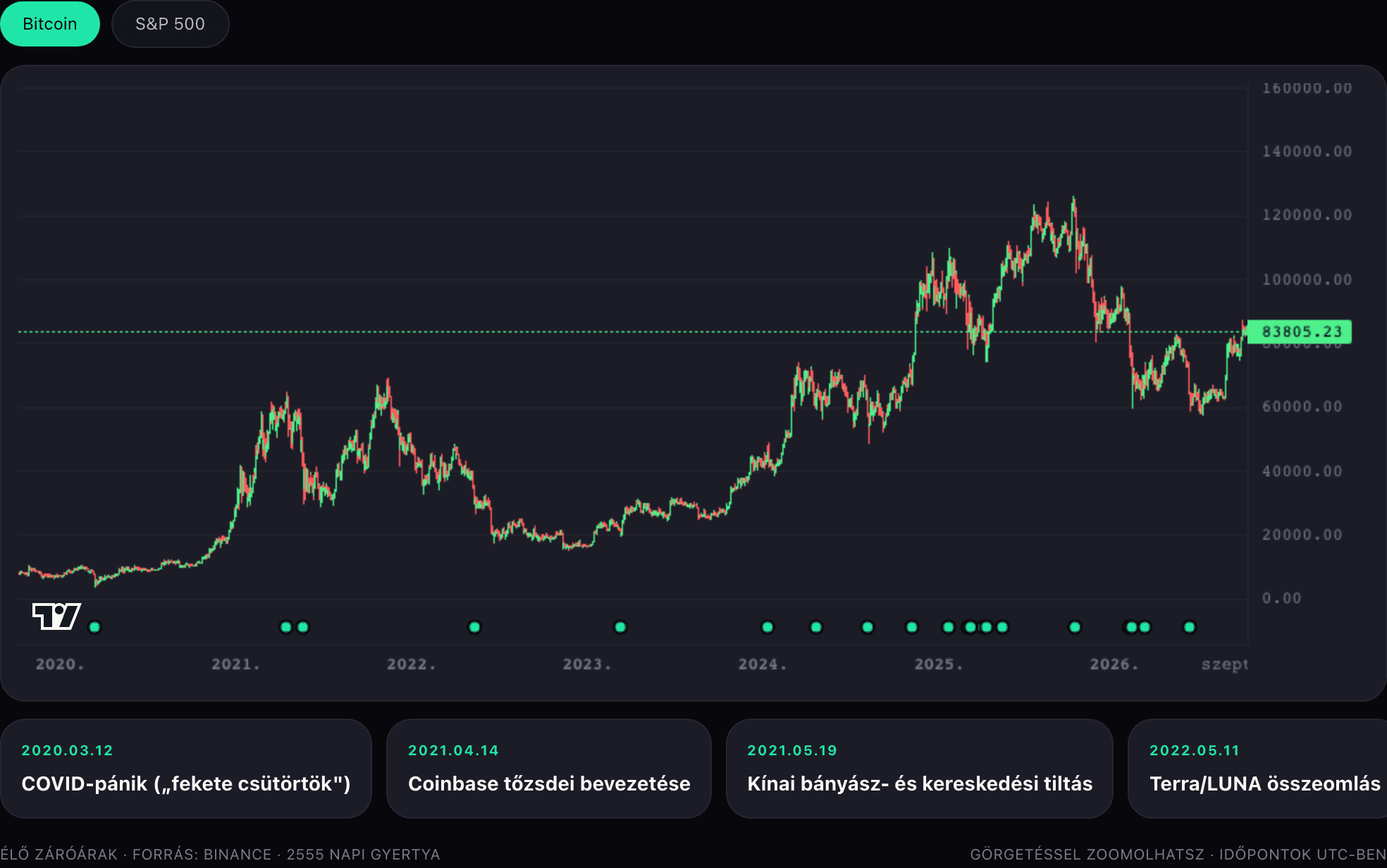This screenshot has width=1387, height=868.
Task: Click the current price label 83805.23
Action: 1300,332
